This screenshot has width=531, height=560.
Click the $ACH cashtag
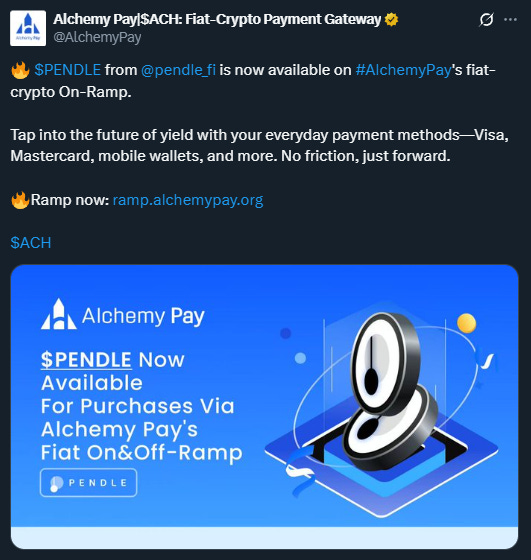point(31,243)
